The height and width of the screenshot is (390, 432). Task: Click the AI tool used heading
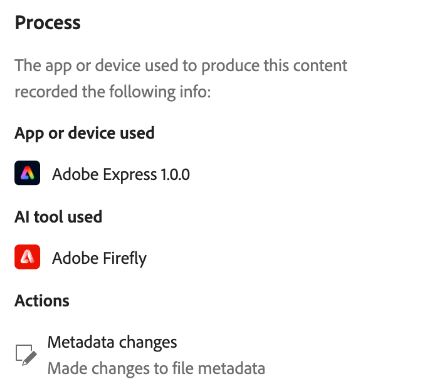pyautogui.click(x=58, y=217)
